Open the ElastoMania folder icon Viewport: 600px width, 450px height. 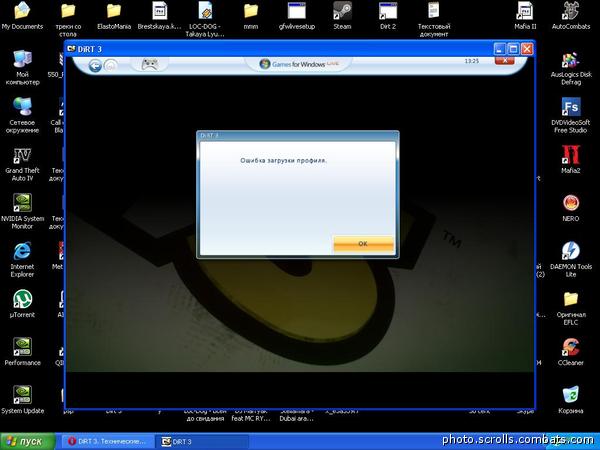point(114,16)
